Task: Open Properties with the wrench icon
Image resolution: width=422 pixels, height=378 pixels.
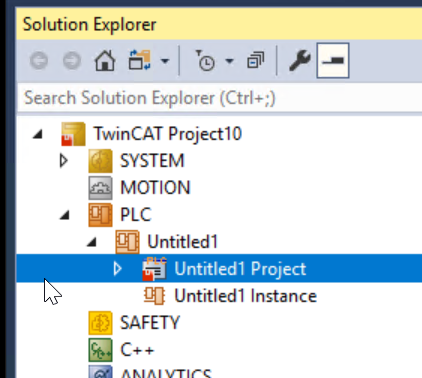Action: point(300,60)
